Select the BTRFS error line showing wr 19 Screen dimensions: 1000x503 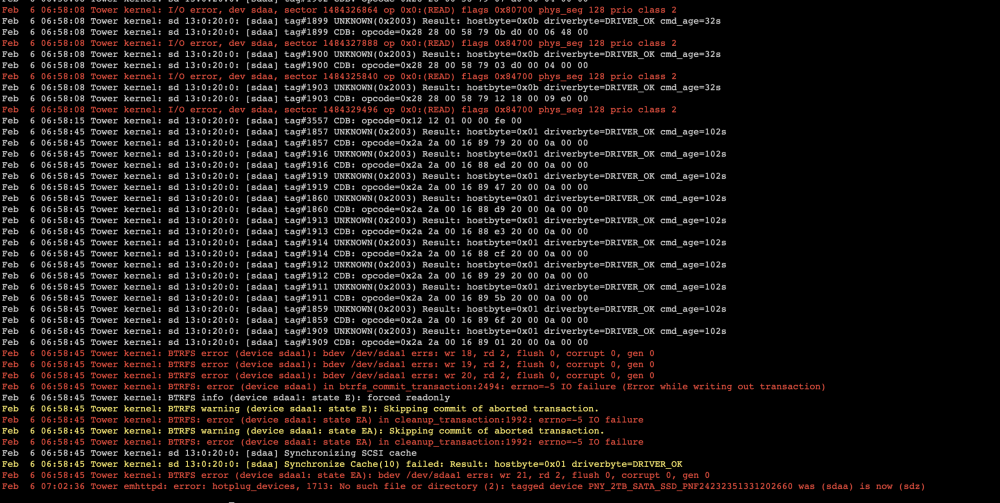point(328,365)
